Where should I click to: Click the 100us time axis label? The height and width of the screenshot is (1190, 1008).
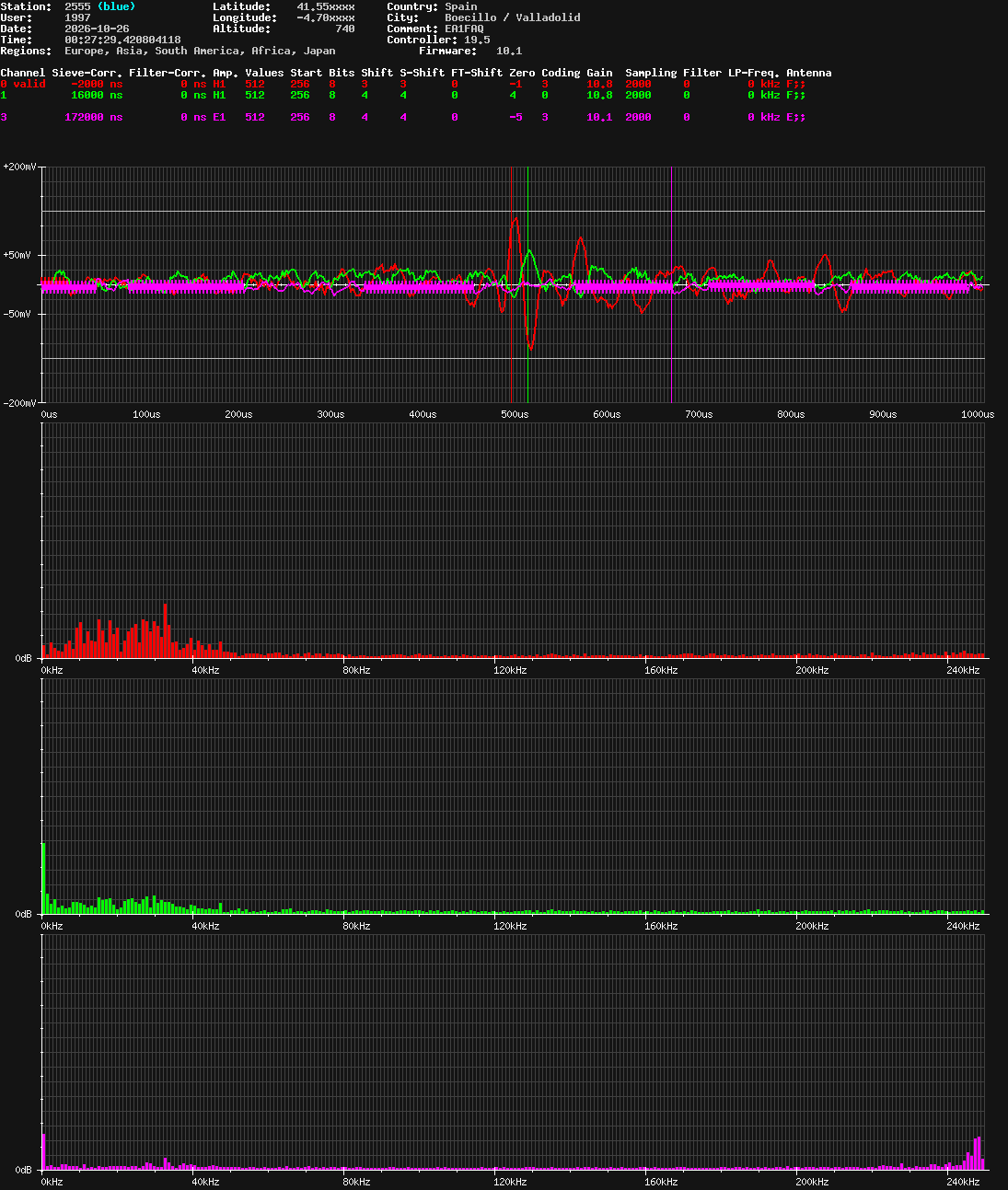pyautogui.click(x=146, y=414)
